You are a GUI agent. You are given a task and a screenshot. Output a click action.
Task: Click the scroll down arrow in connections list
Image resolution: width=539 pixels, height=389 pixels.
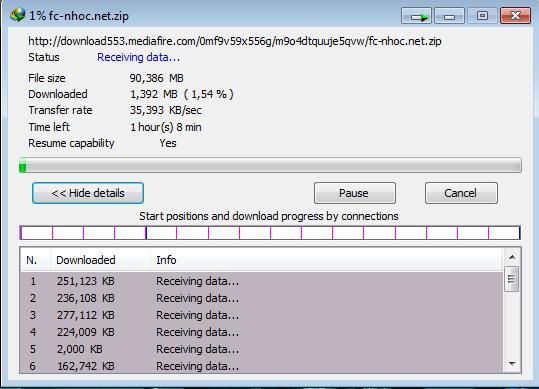point(512,364)
